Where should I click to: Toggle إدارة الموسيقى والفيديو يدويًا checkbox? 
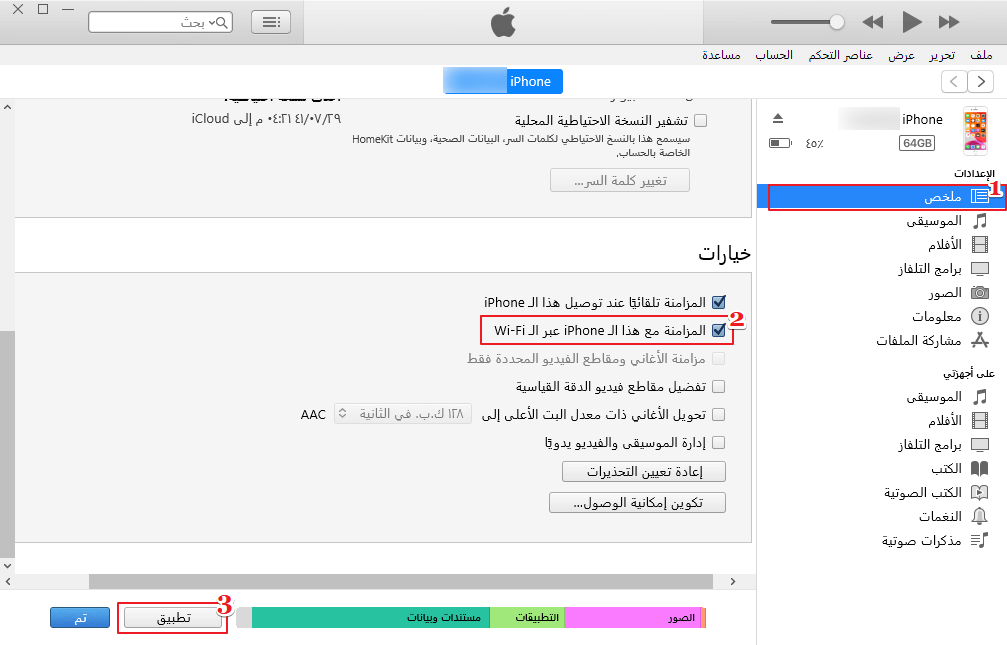click(719, 443)
